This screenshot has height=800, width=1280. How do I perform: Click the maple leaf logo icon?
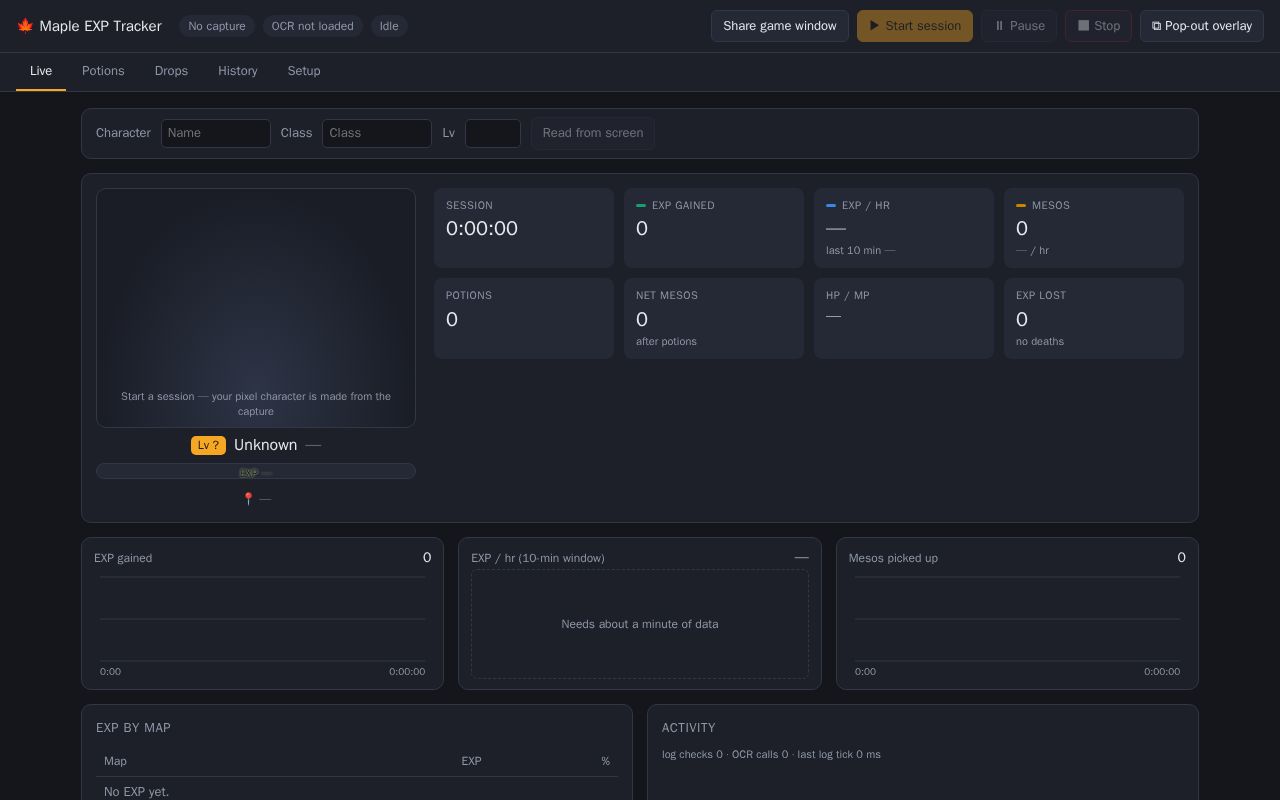pyautogui.click(x=25, y=26)
